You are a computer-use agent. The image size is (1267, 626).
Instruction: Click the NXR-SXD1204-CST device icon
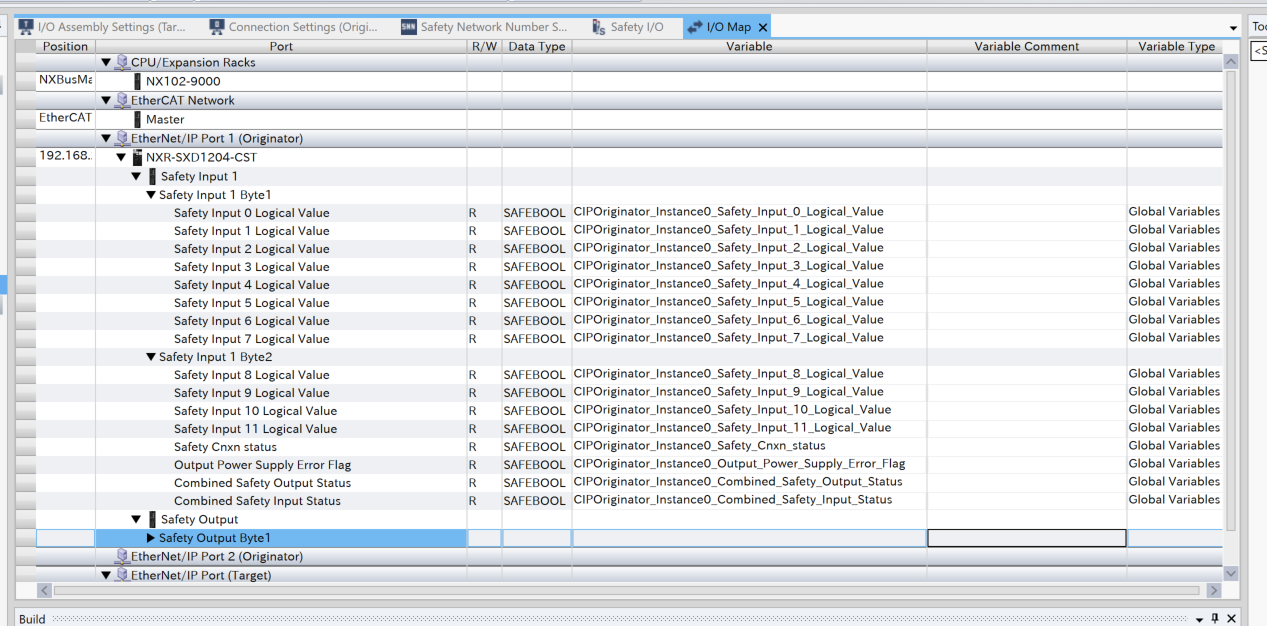click(x=137, y=158)
